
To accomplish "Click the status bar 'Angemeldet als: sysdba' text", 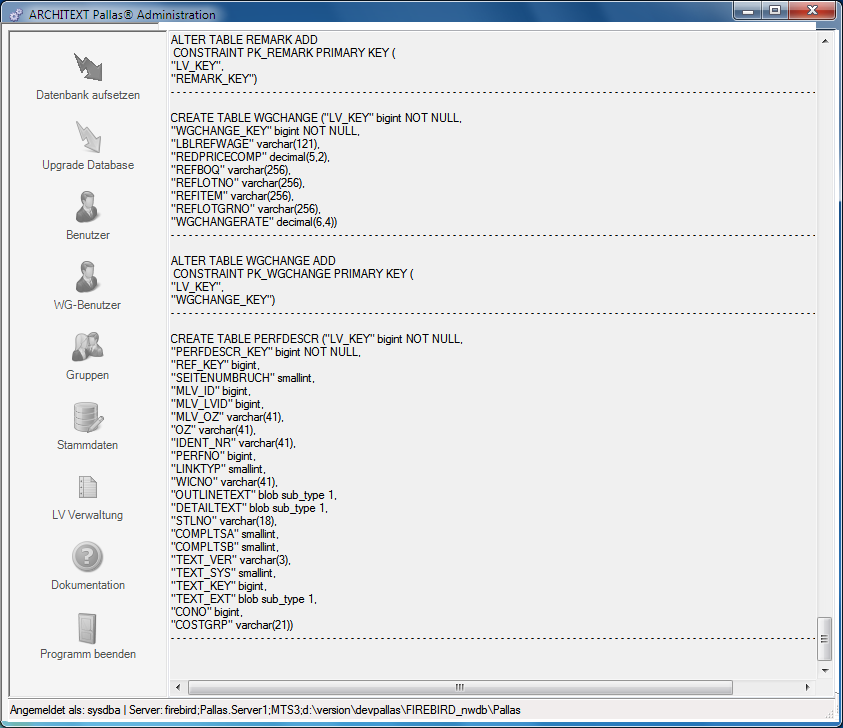I will [65, 710].
